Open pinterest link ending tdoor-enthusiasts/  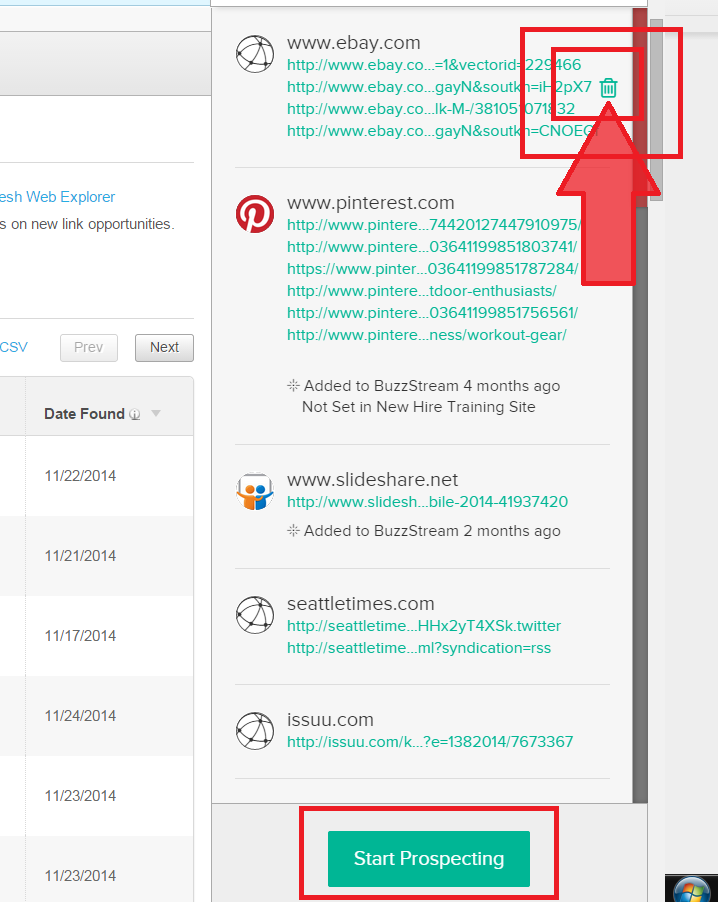422,291
